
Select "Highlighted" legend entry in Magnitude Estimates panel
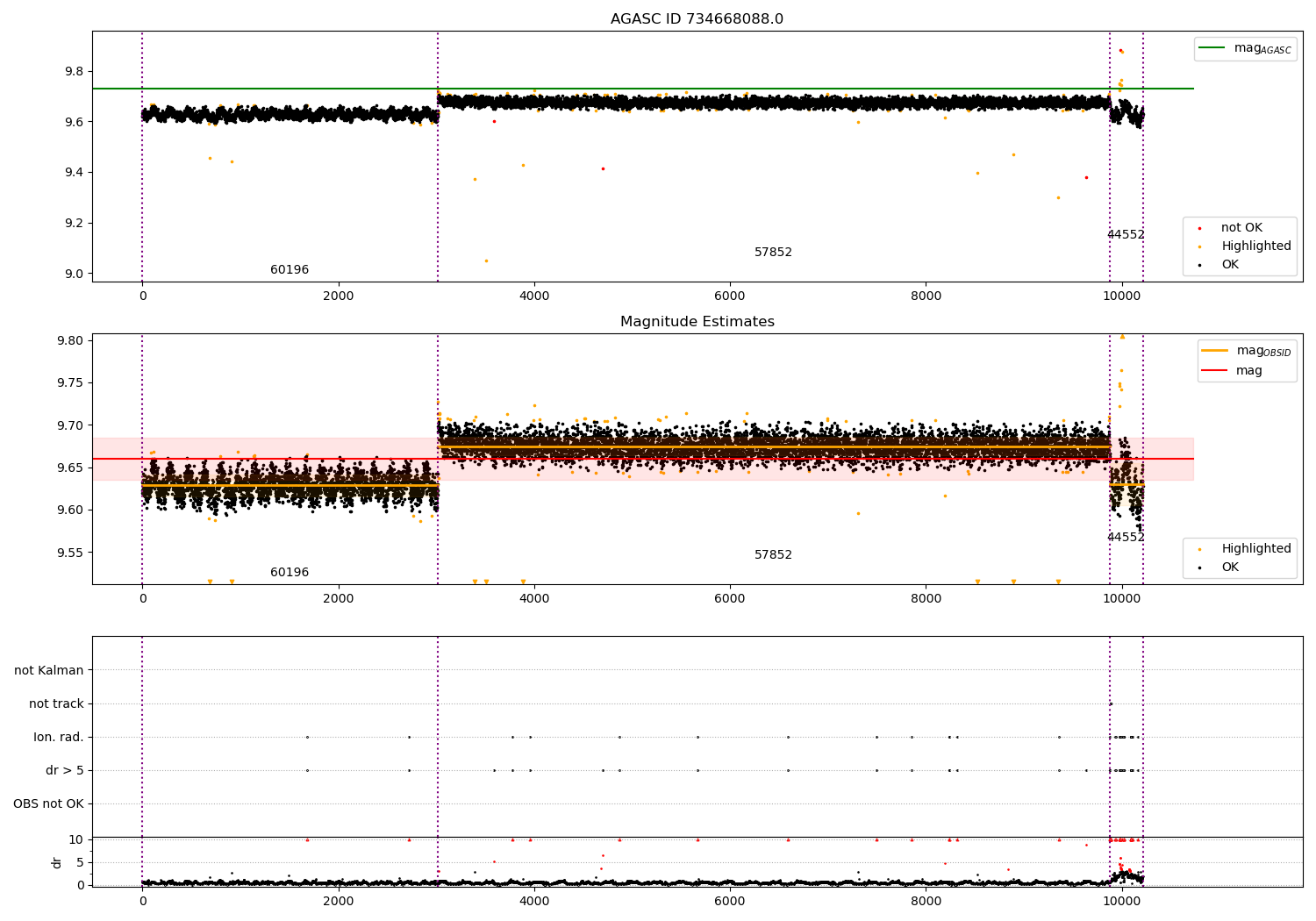(x=1256, y=549)
